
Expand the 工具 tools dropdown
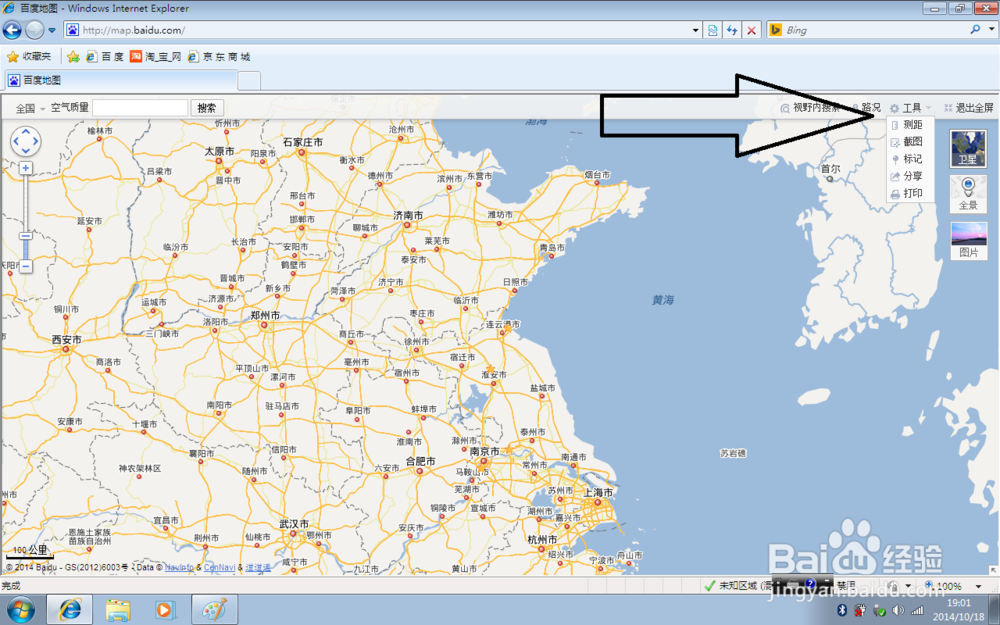pyautogui.click(x=911, y=108)
